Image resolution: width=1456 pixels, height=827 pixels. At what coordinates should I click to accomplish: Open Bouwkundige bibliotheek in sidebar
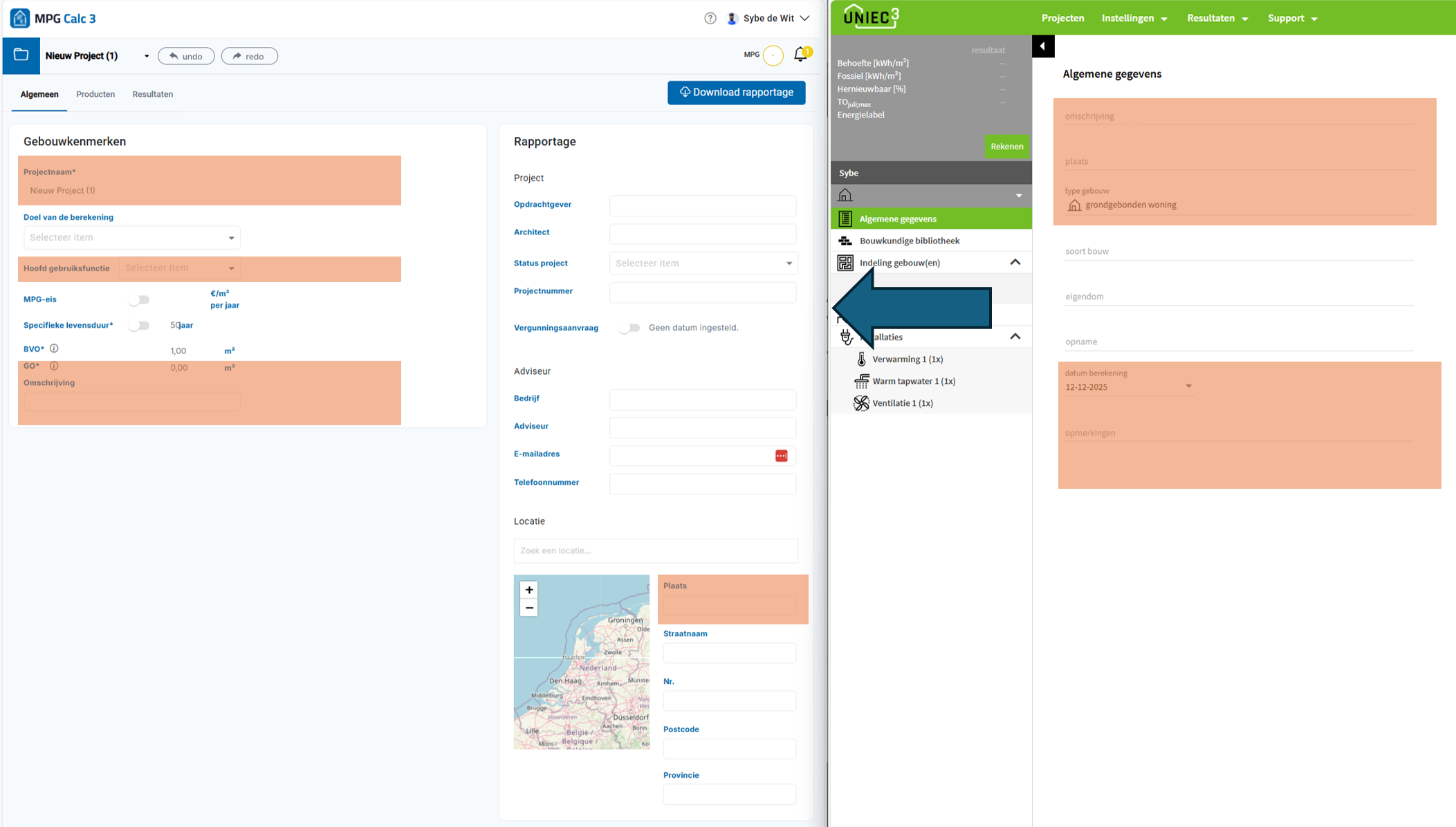point(909,241)
